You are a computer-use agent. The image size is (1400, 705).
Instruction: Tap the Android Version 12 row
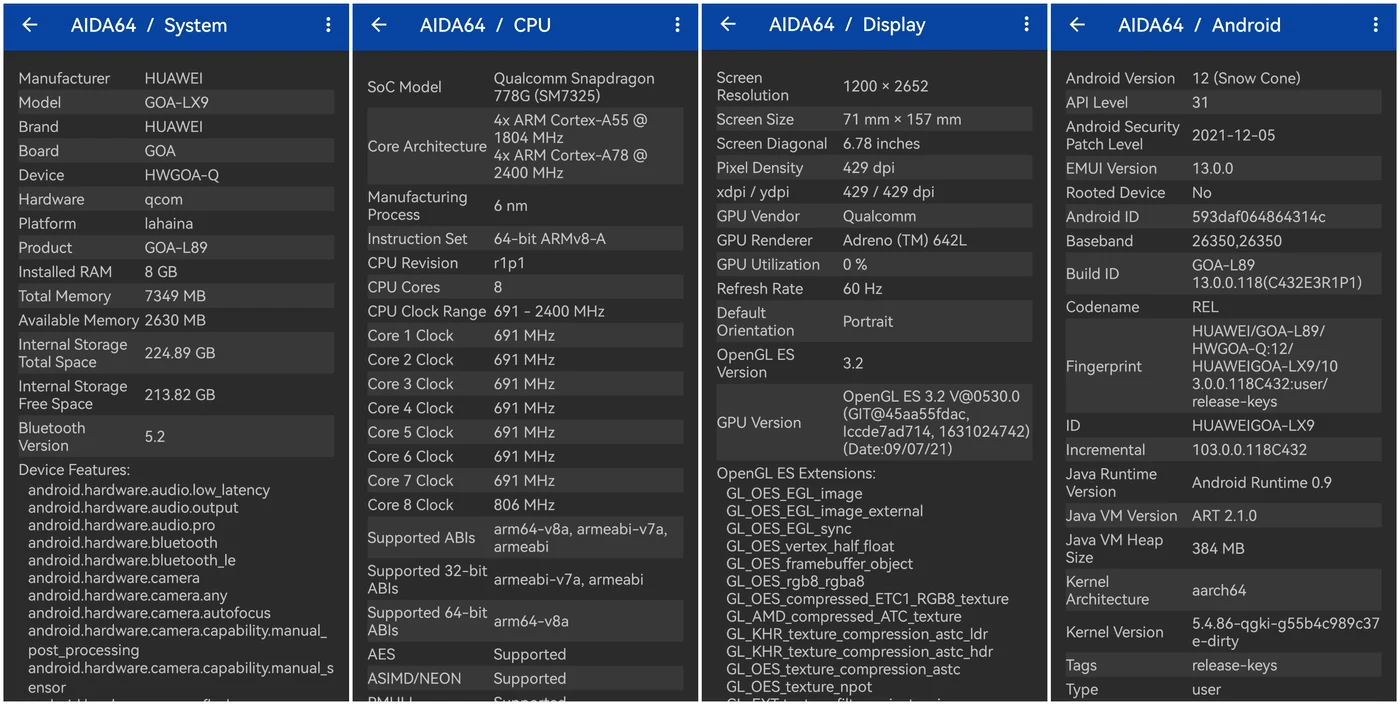pos(1222,78)
